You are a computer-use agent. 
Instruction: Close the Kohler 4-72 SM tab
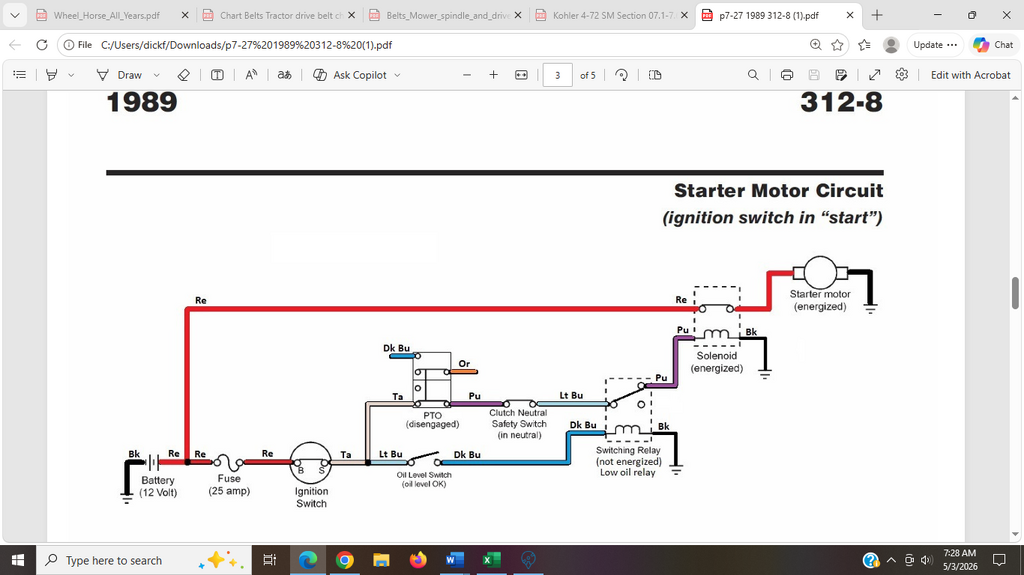pos(684,15)
